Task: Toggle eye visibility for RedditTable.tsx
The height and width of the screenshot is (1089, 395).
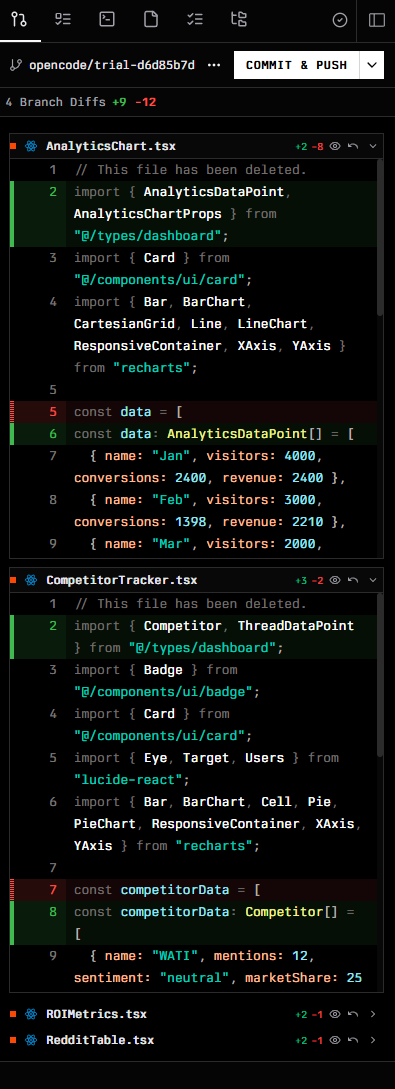Action: click(x=335, y=1040)
